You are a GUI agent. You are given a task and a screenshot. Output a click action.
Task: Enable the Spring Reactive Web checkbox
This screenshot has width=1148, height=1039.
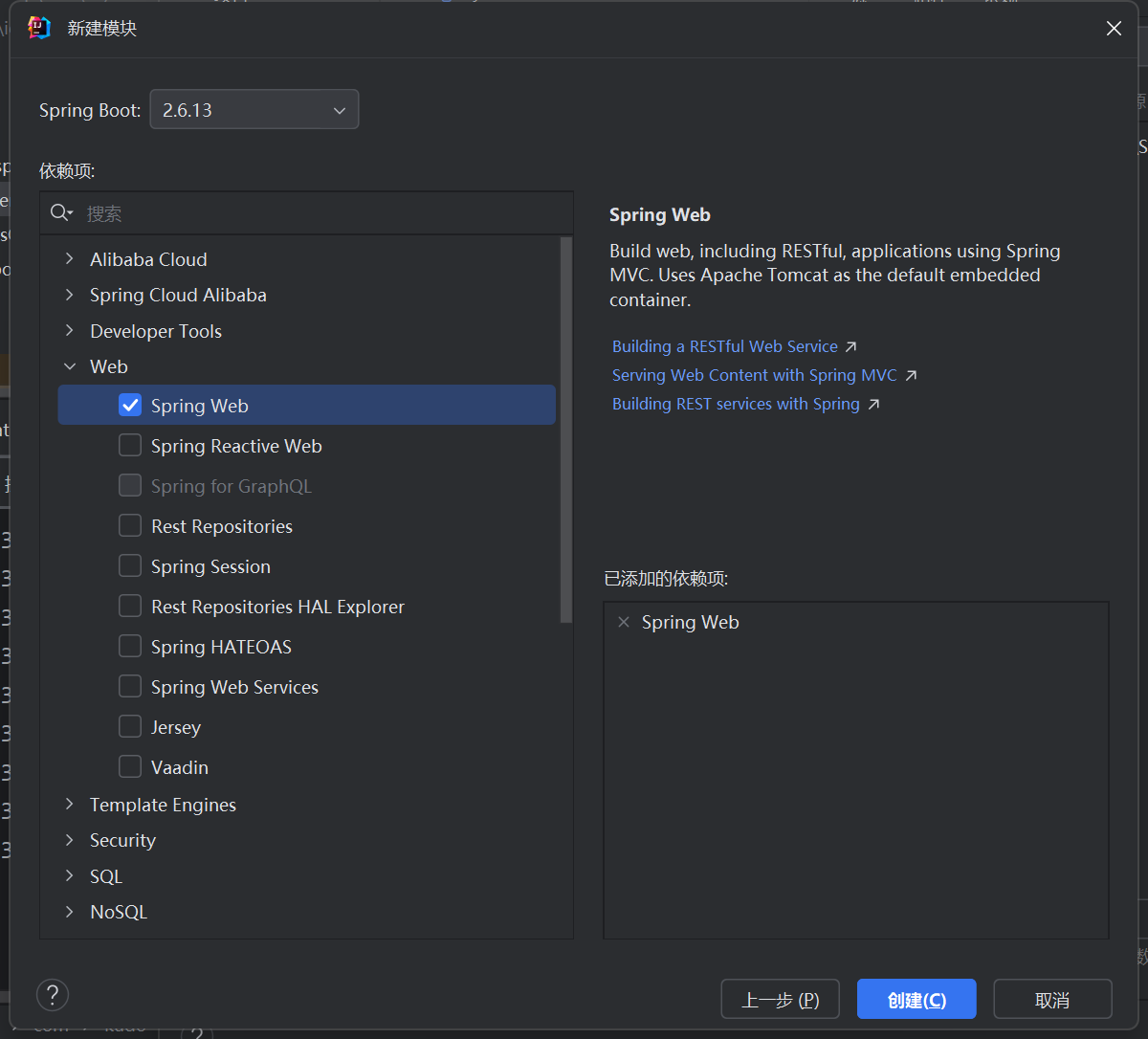pyautogui.click(x=130, y=446)
